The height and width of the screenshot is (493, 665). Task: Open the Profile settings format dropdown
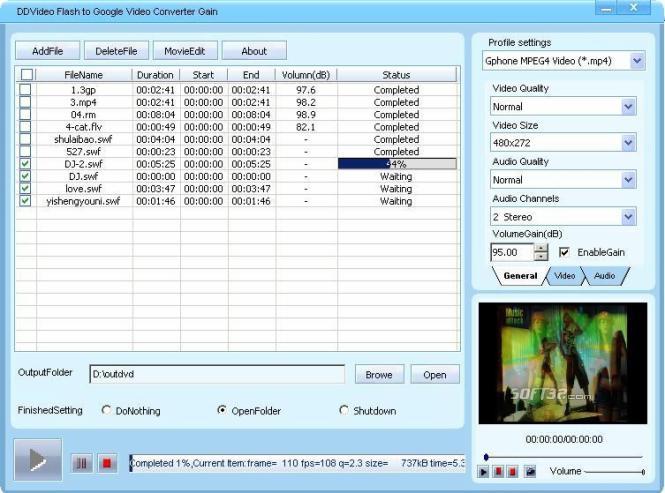(637, 61)
